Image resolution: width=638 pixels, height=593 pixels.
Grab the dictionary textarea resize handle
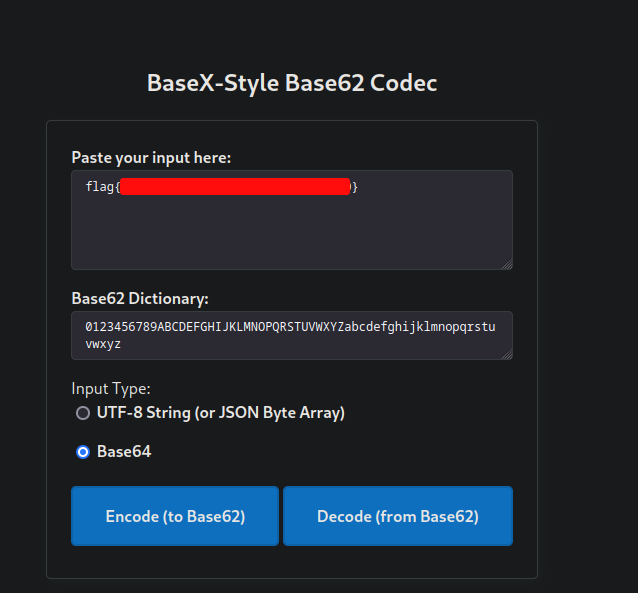coord(507,354)
